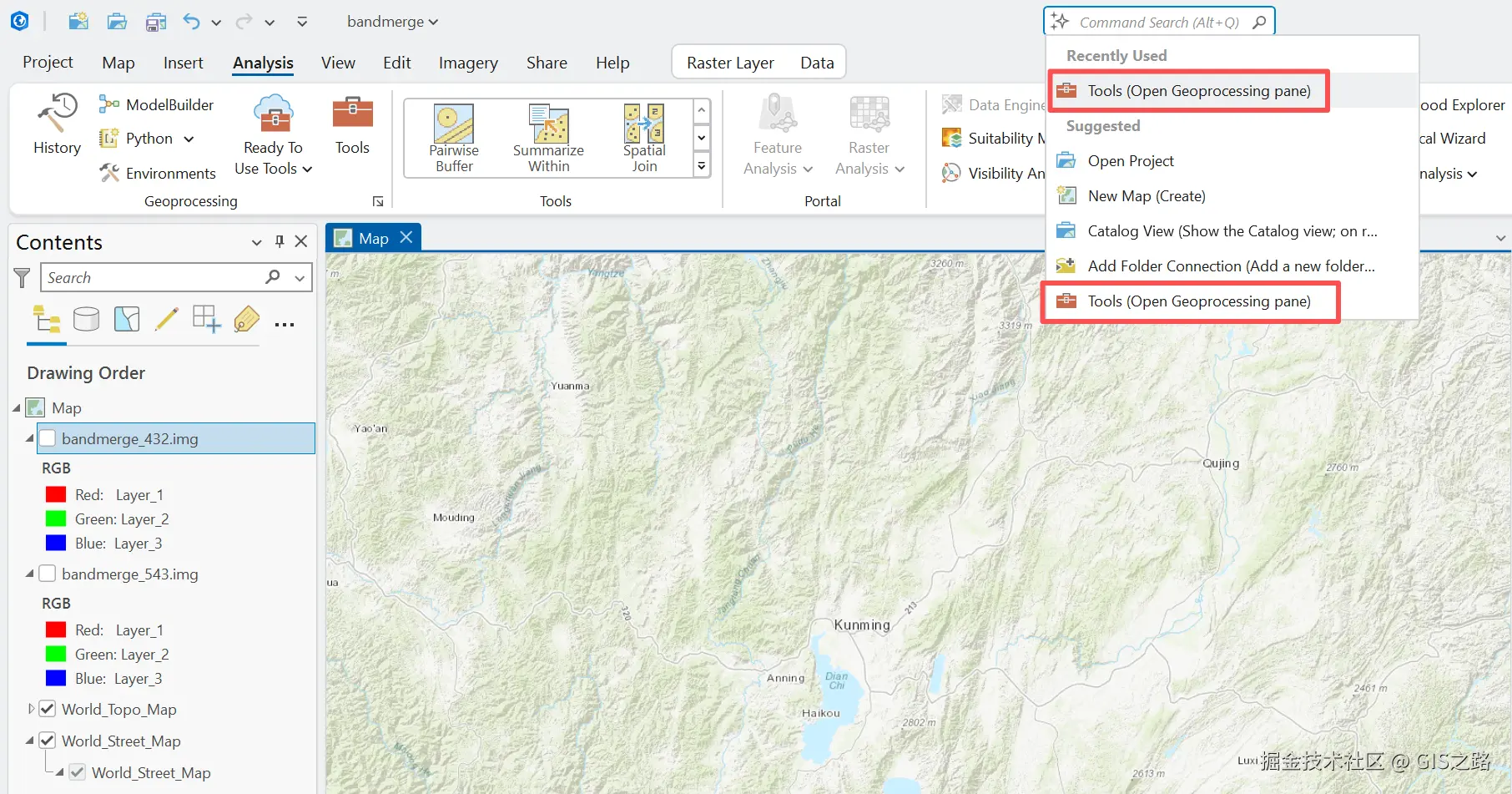This screenshot has height=794, width=1512.
Task: Open Ready To Use Tools
Action: pyautogui.click(x=273, y=134)
